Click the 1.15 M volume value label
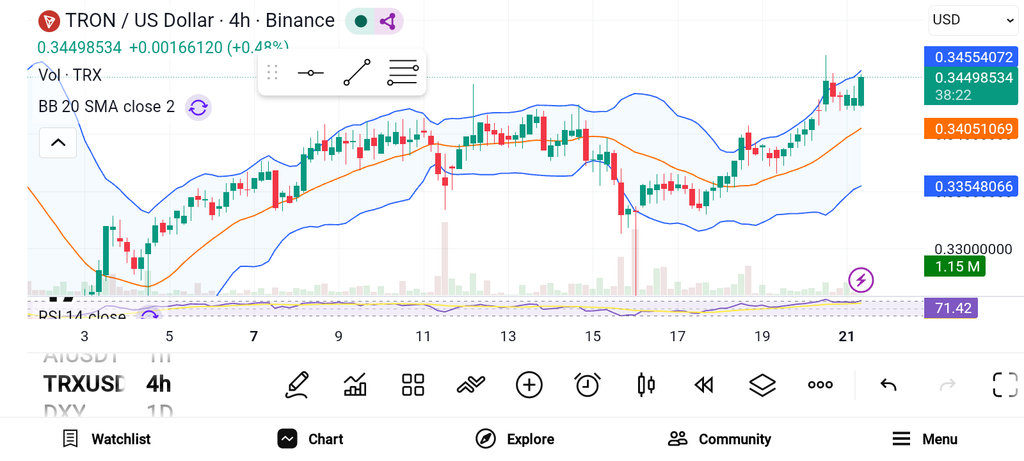 coord(954,266)
